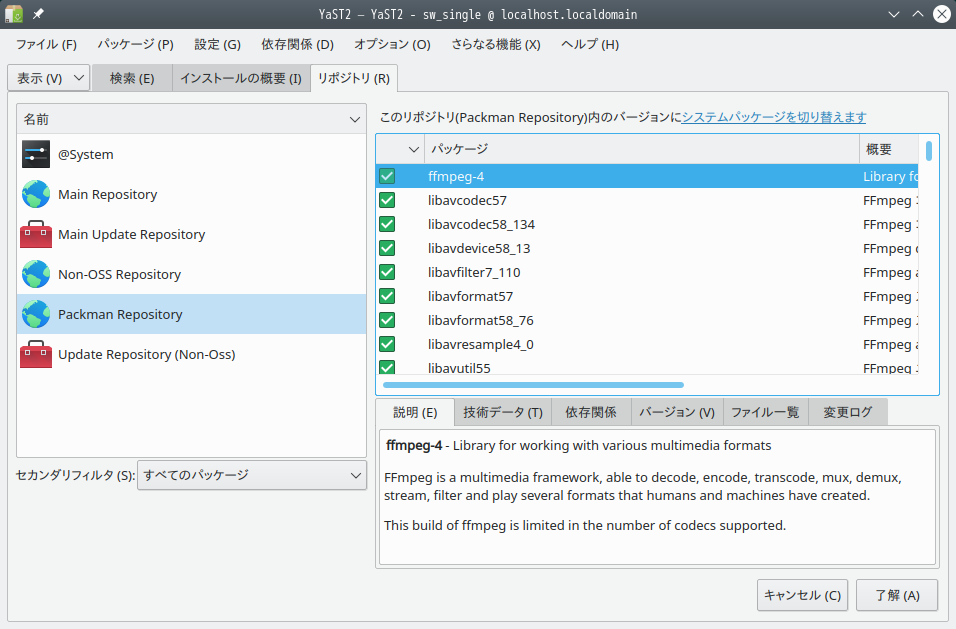Select the リポジトリ (R) tab
The image size is (956, 629).
coord(354,78)
